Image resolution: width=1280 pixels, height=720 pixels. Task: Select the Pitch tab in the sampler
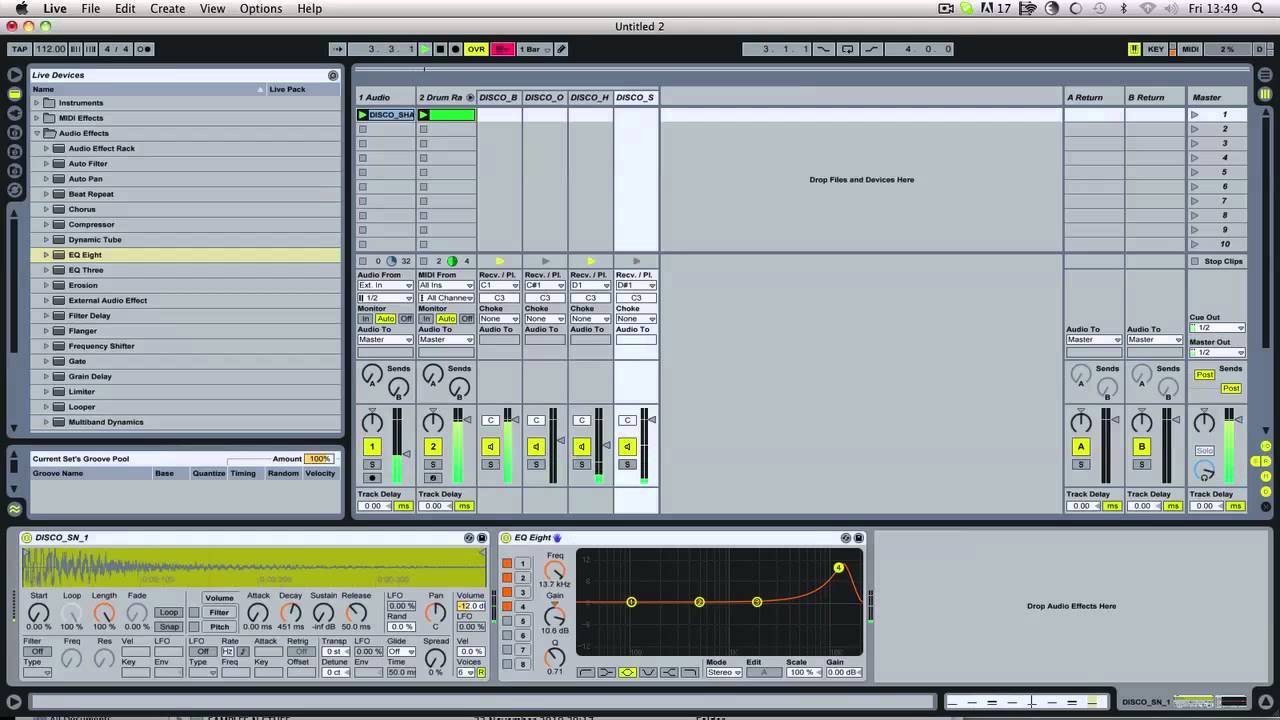(219, 627)
